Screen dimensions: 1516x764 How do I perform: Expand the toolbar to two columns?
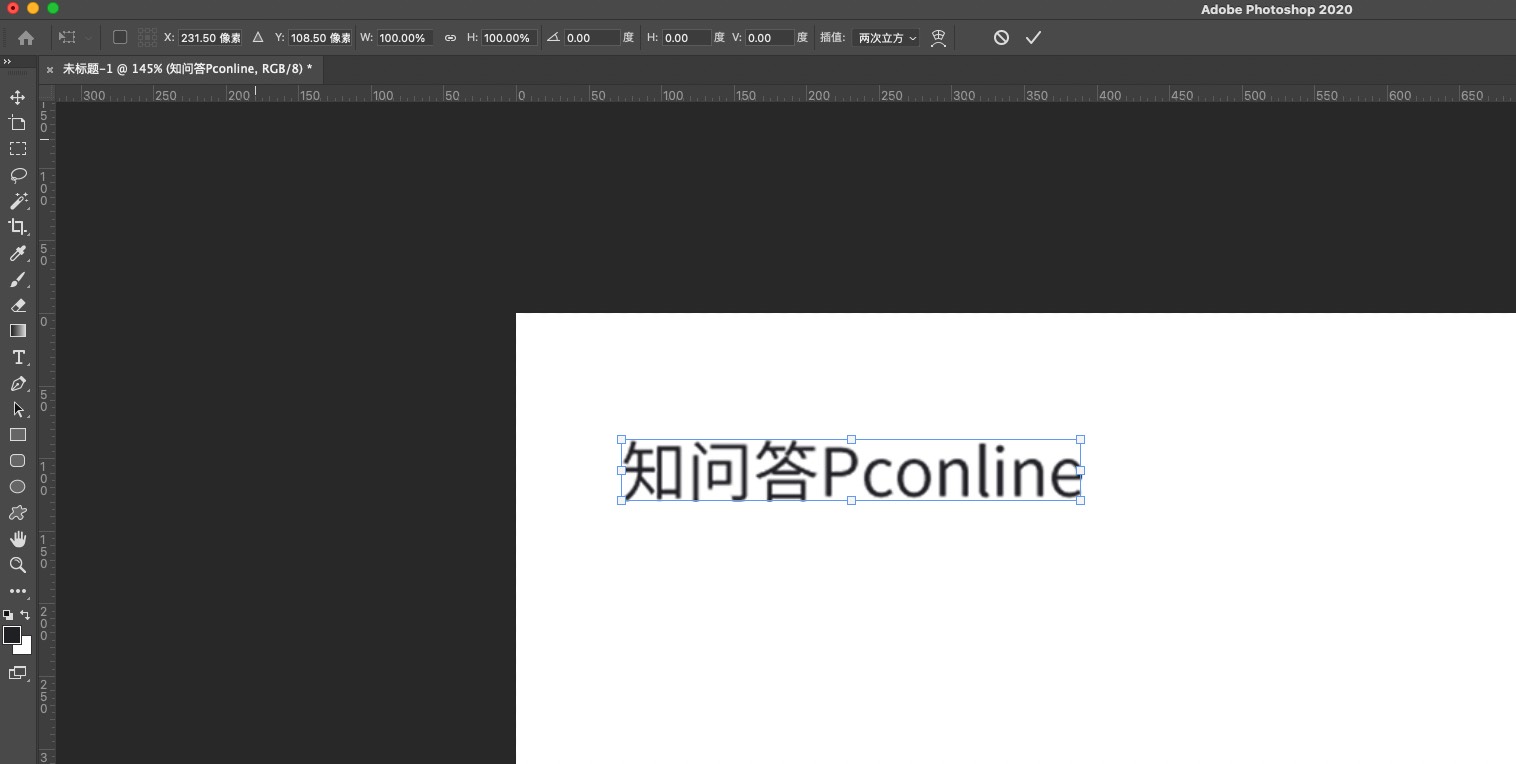[x=7, y=62]
